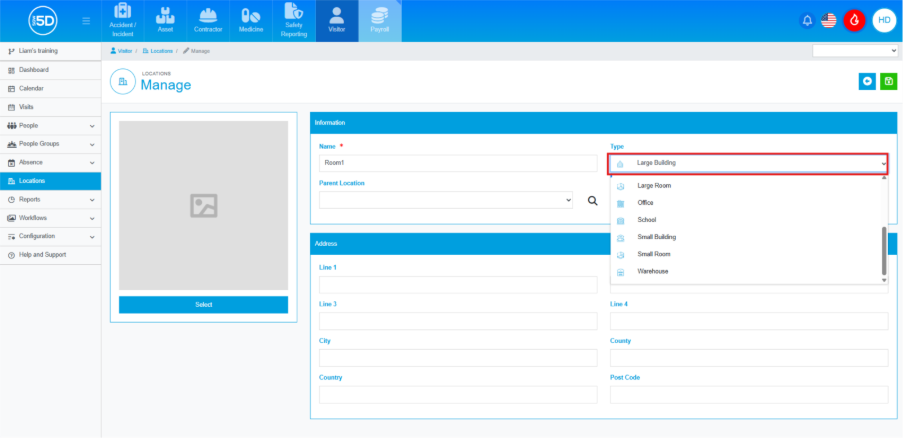Viewport: 903px width, 438px height.
Task: Click the green save icon button
Action: [888, 82]
